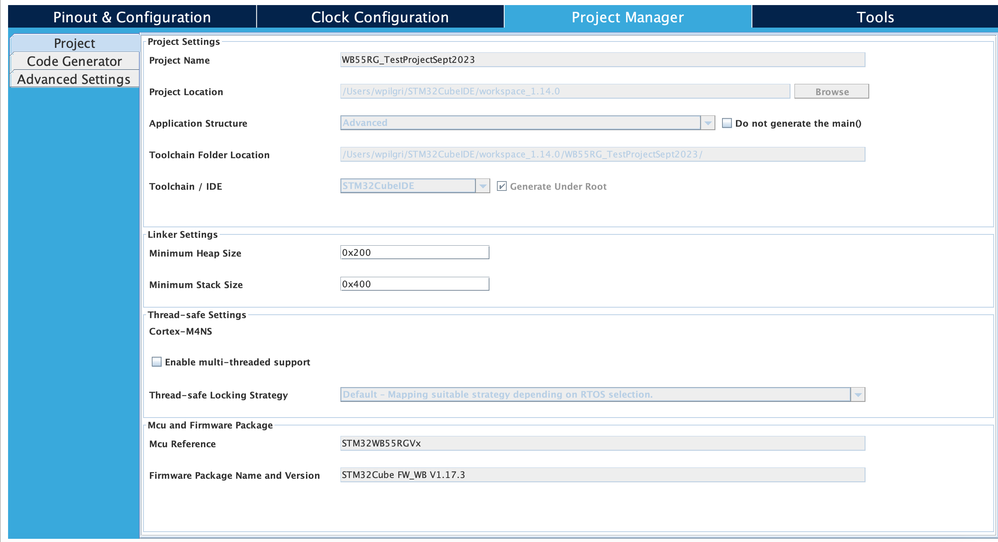Click the Thread-safe Settings group title

coord(197,314)
